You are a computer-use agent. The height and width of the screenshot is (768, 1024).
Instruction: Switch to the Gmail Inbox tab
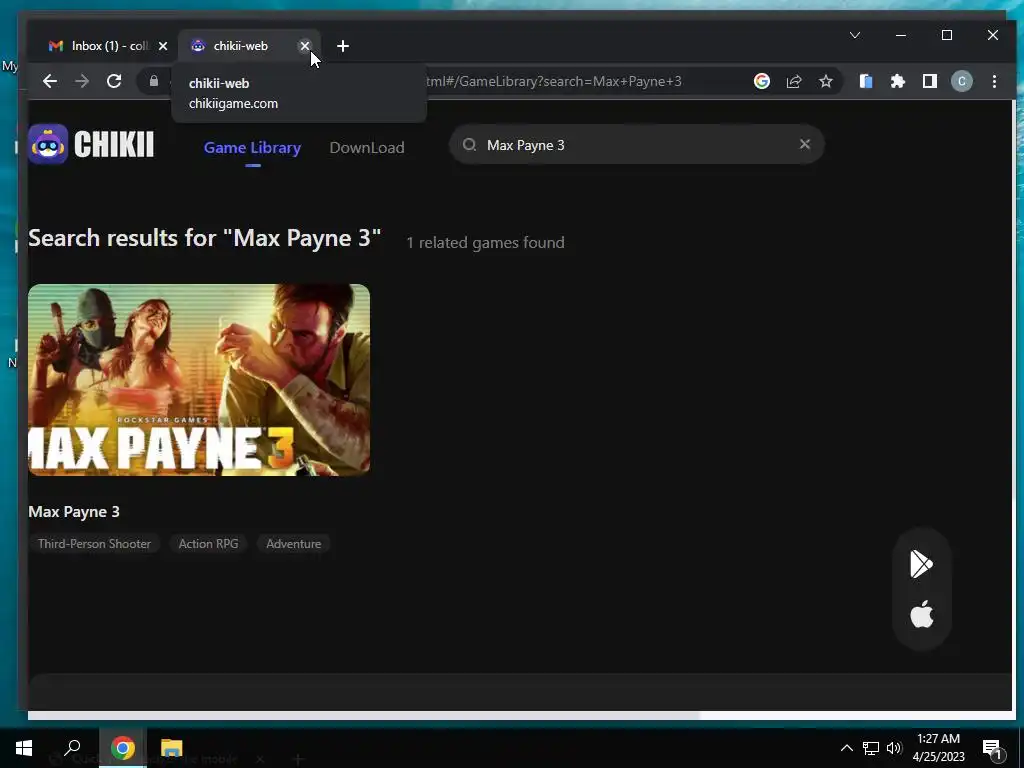[101, 46]
